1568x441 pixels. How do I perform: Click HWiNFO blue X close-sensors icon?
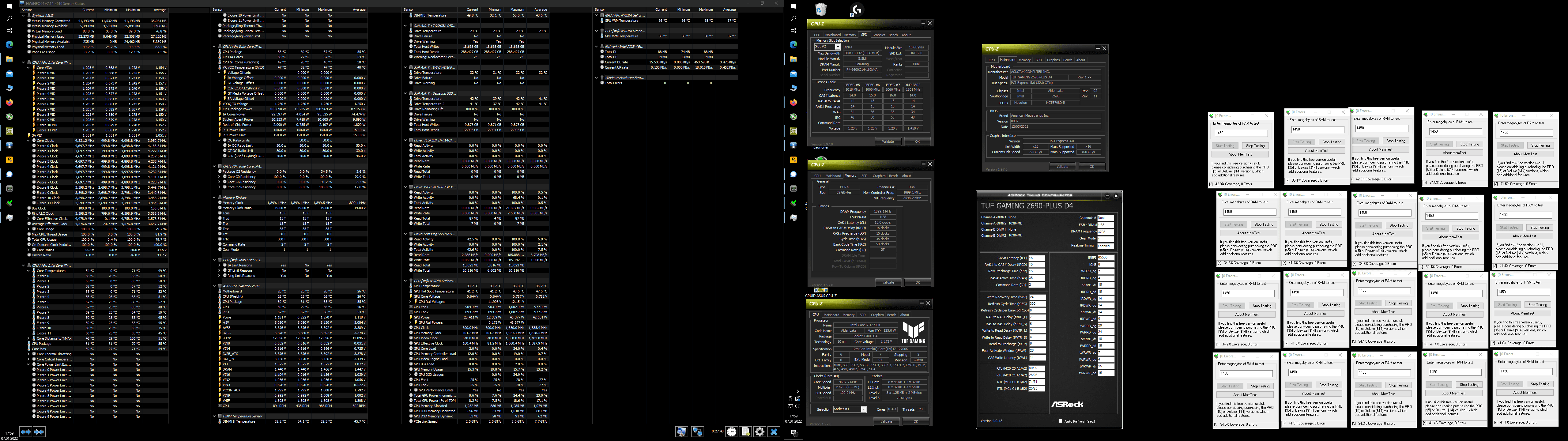pos(774,432)
